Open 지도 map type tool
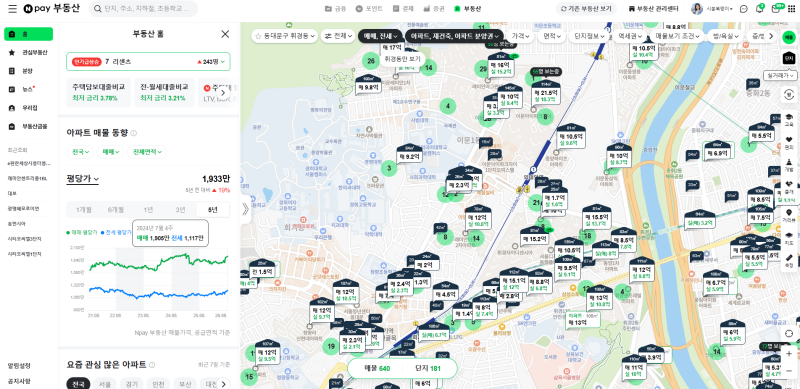The height and width of the screenshot is (389, 800). [789, 238]
